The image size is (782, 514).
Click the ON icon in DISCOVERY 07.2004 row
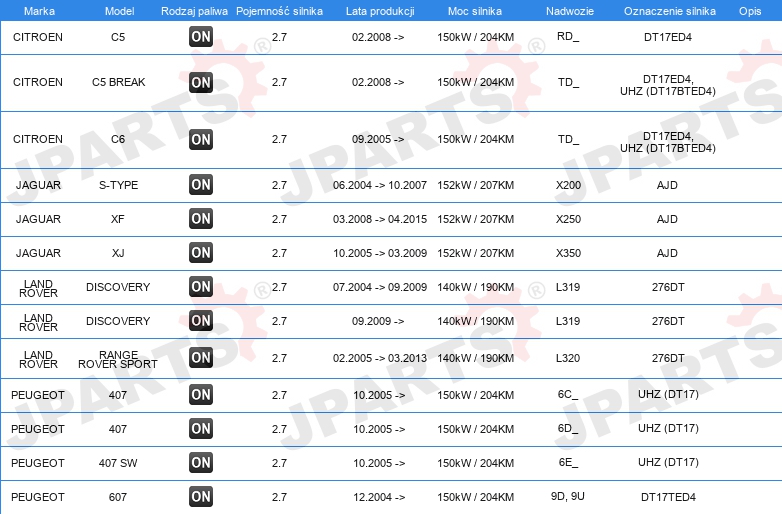(201, 287)
